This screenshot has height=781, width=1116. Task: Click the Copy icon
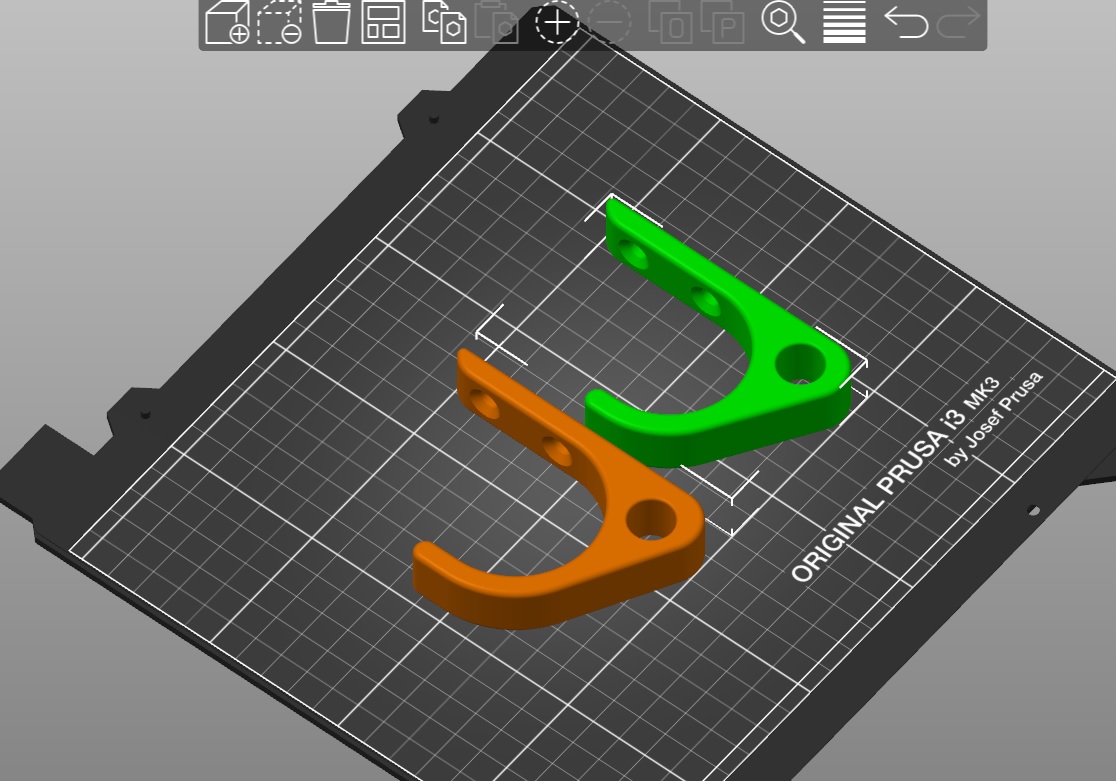(x=444, y=21)
